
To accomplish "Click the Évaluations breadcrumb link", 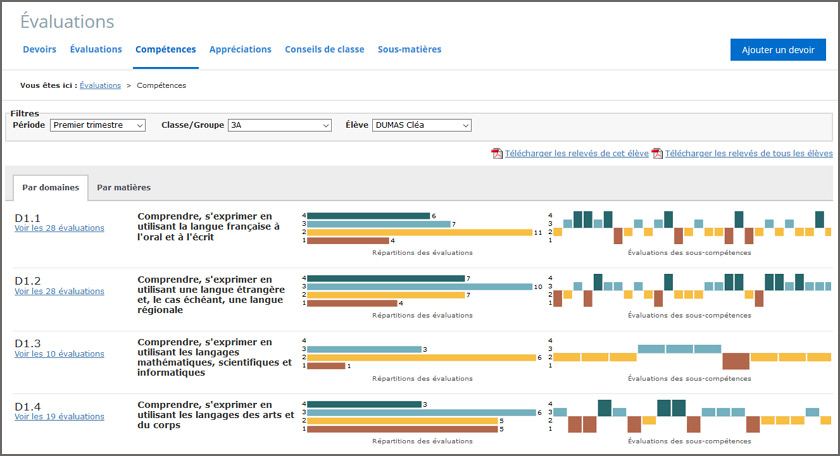I will tap(100, 85).
